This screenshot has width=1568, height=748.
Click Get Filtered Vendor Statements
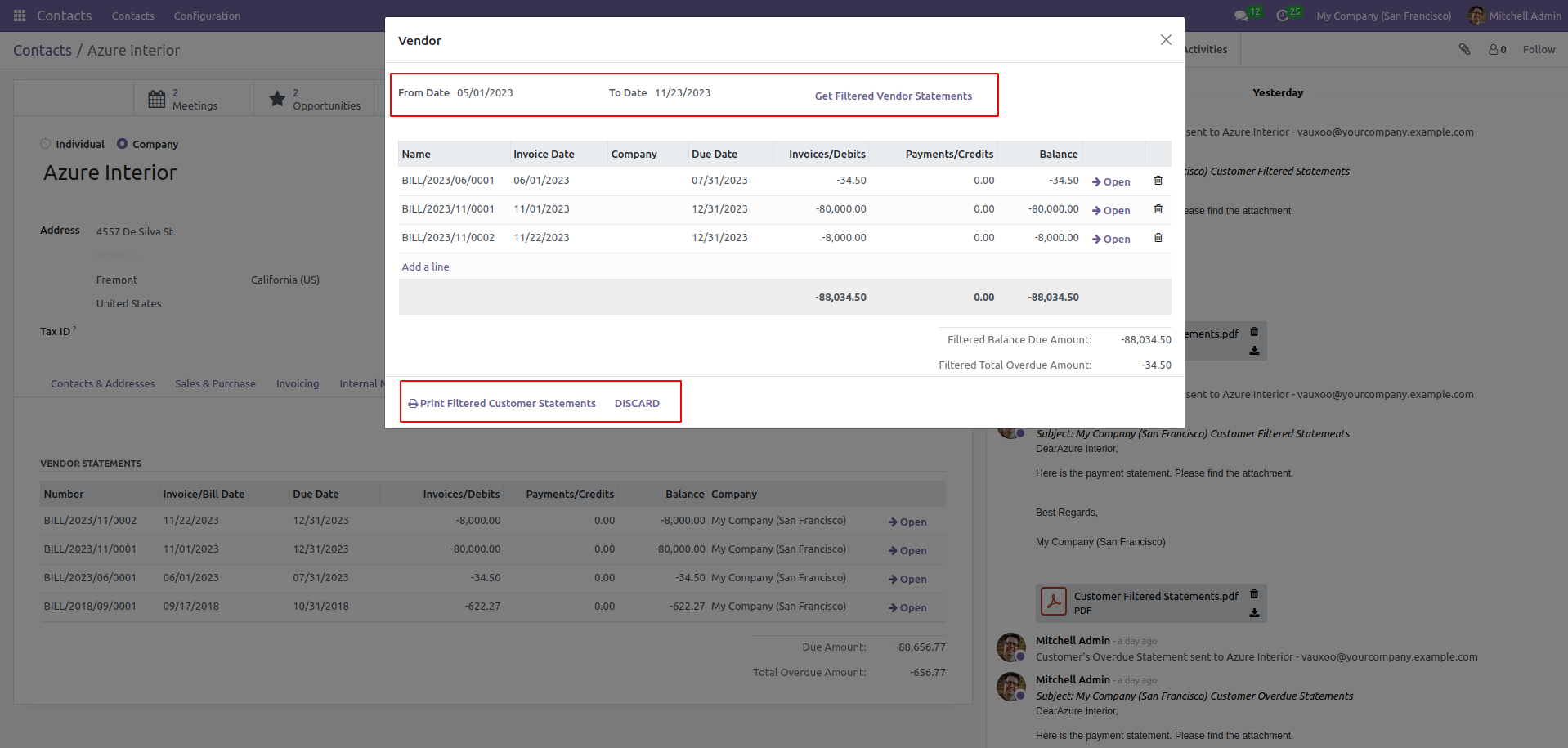[894, 96]
